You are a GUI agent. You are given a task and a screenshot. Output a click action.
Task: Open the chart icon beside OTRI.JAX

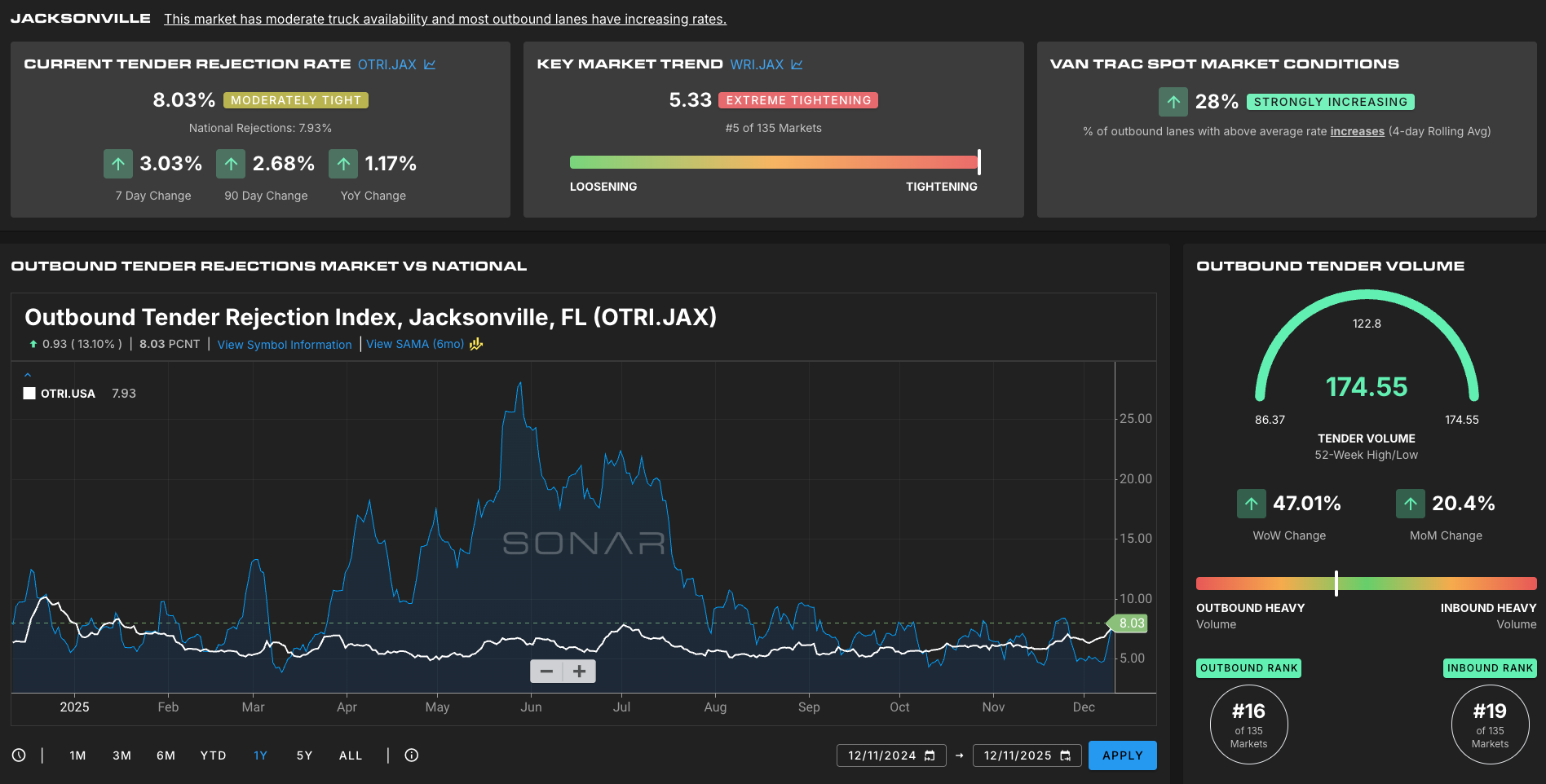pyautogui.click(x=430, y=64)
